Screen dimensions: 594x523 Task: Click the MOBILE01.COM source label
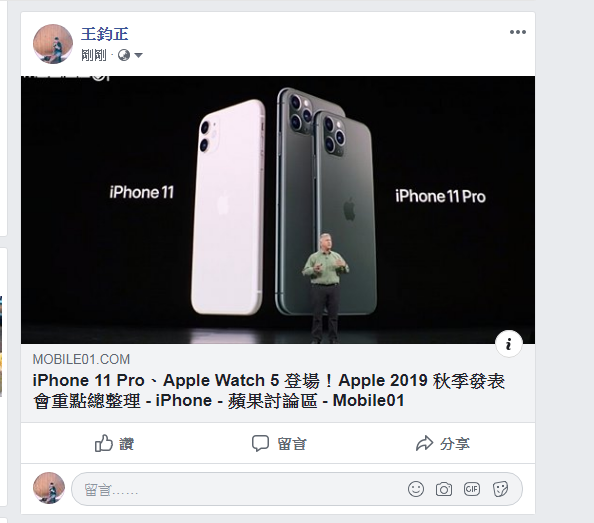(81, 359)
